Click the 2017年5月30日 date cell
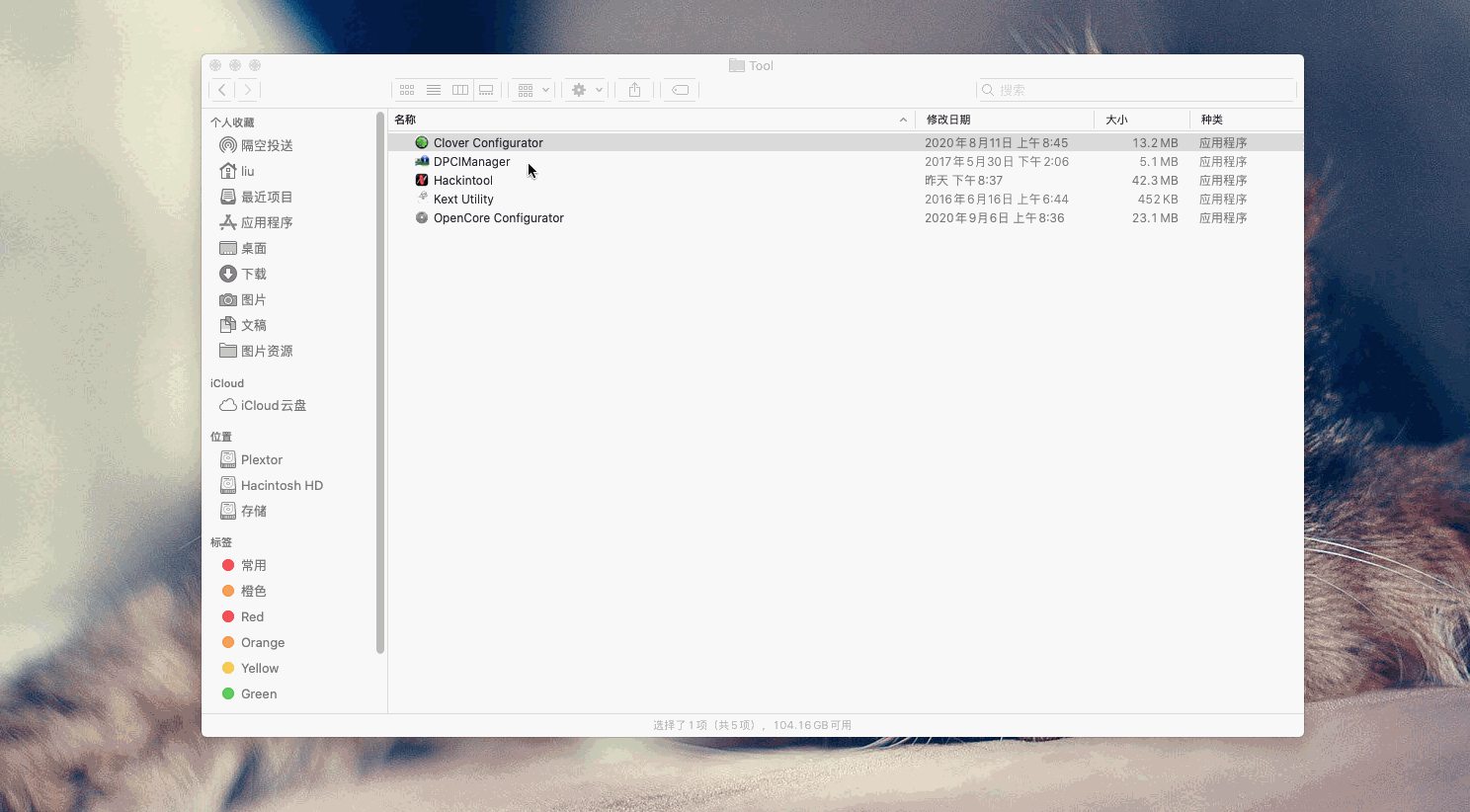Viewport: 1470px width, 812px height. [997, 161]
